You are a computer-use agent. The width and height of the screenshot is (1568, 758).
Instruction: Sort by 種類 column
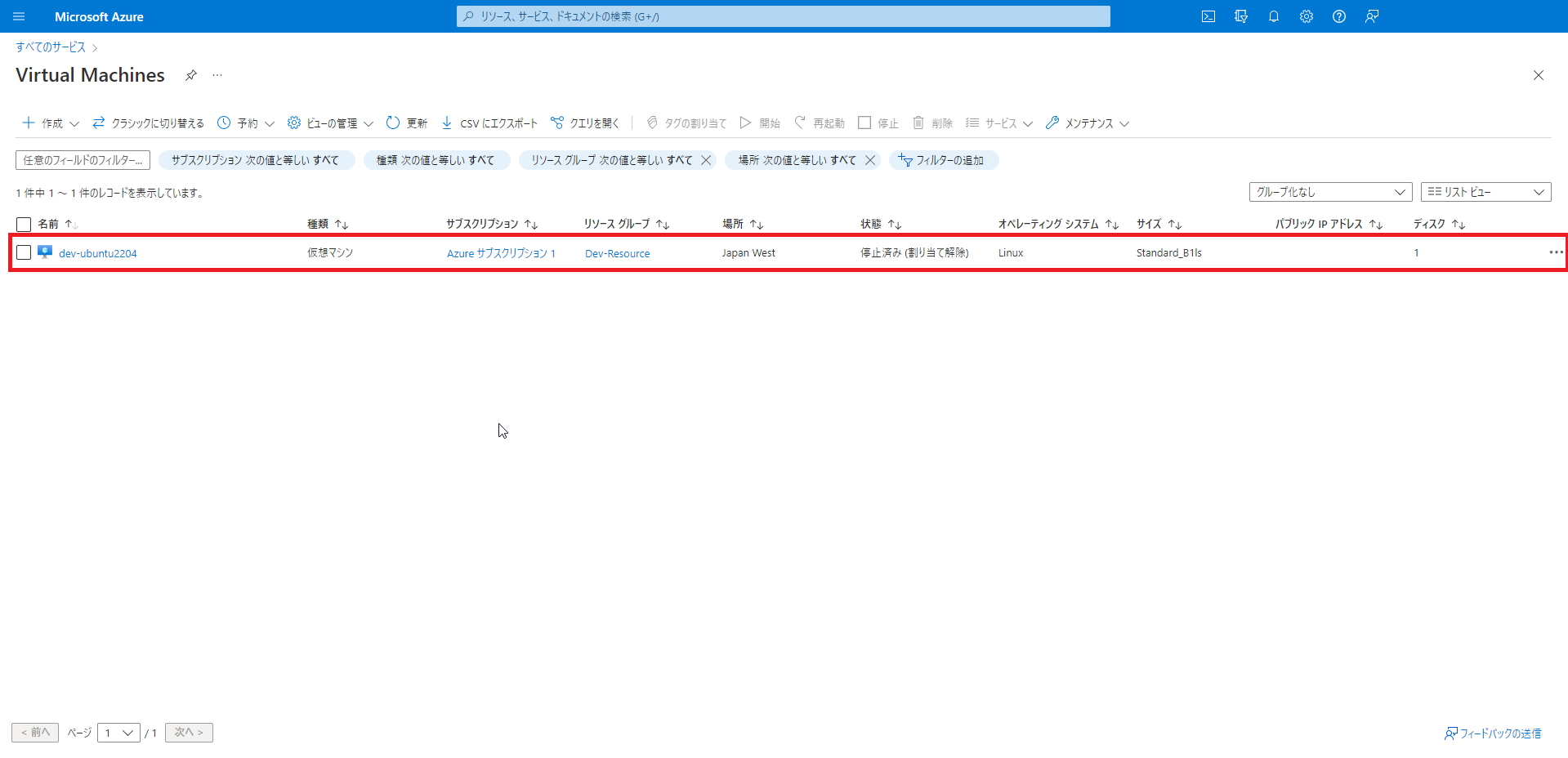tap(328, 224)
